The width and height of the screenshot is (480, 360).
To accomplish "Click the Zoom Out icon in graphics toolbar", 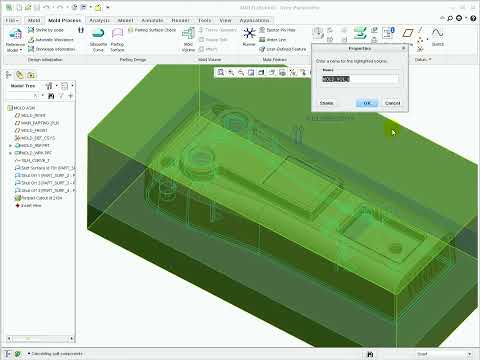I will [241, 72].
